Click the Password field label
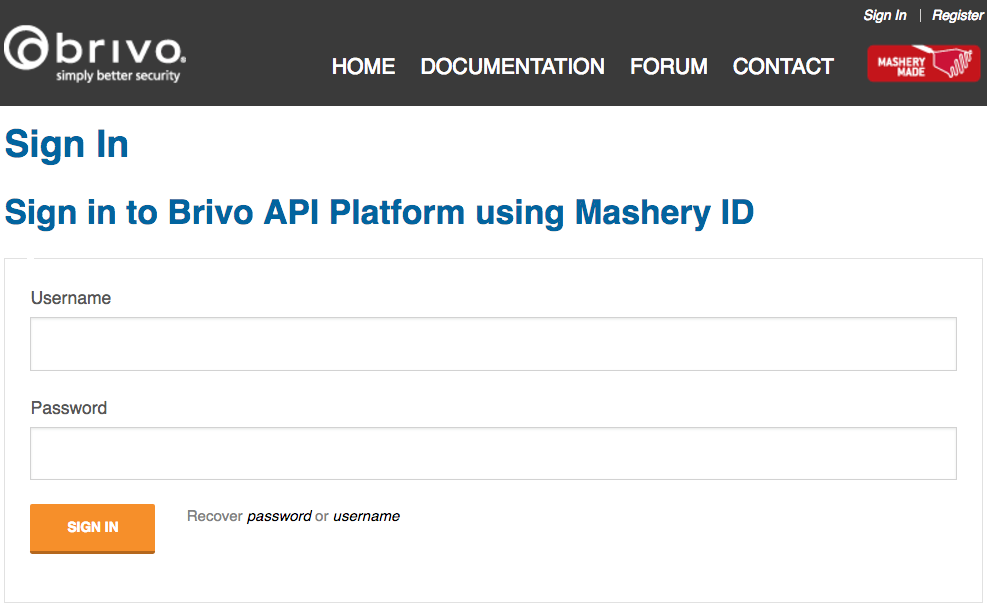 coord(69,408)
